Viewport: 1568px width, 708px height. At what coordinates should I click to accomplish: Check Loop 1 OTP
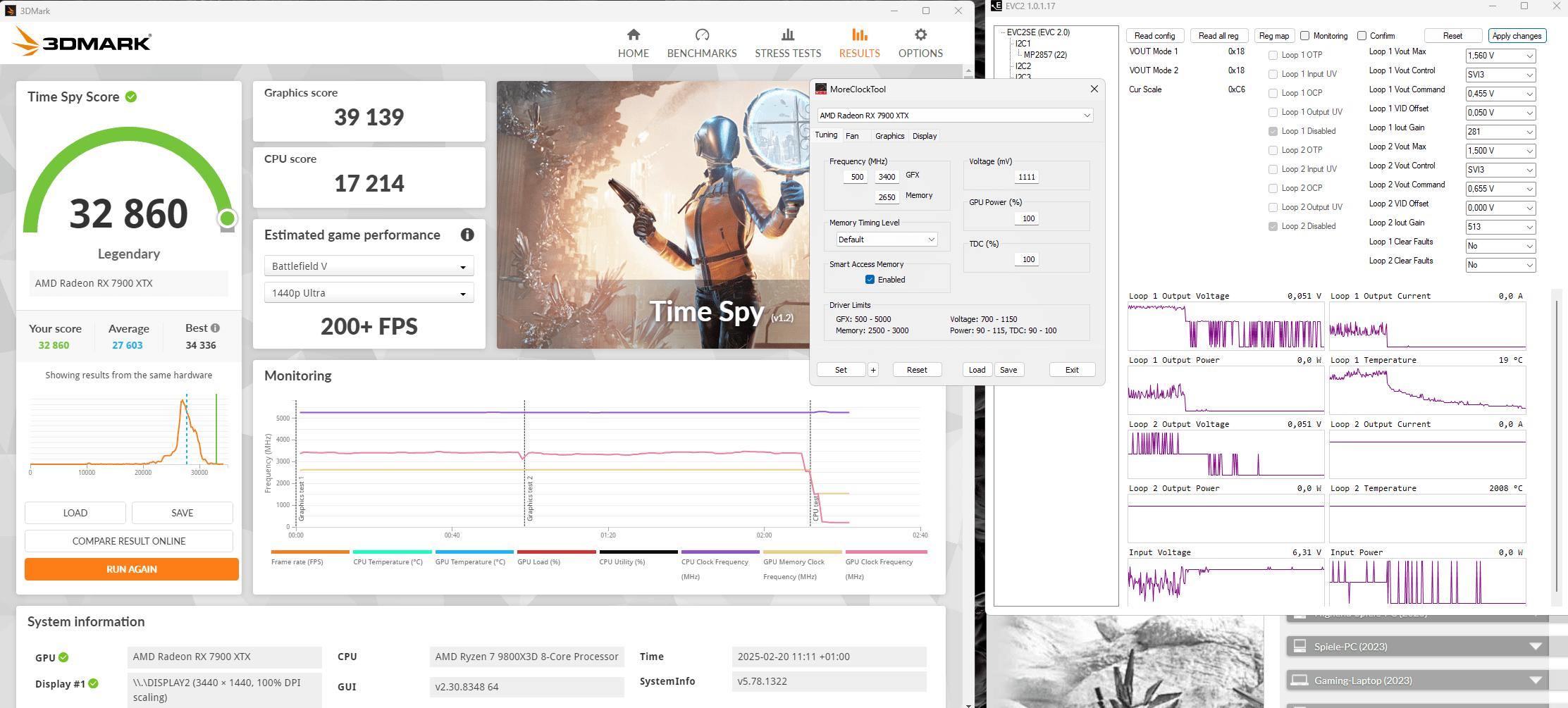[x=1273, y=55]
